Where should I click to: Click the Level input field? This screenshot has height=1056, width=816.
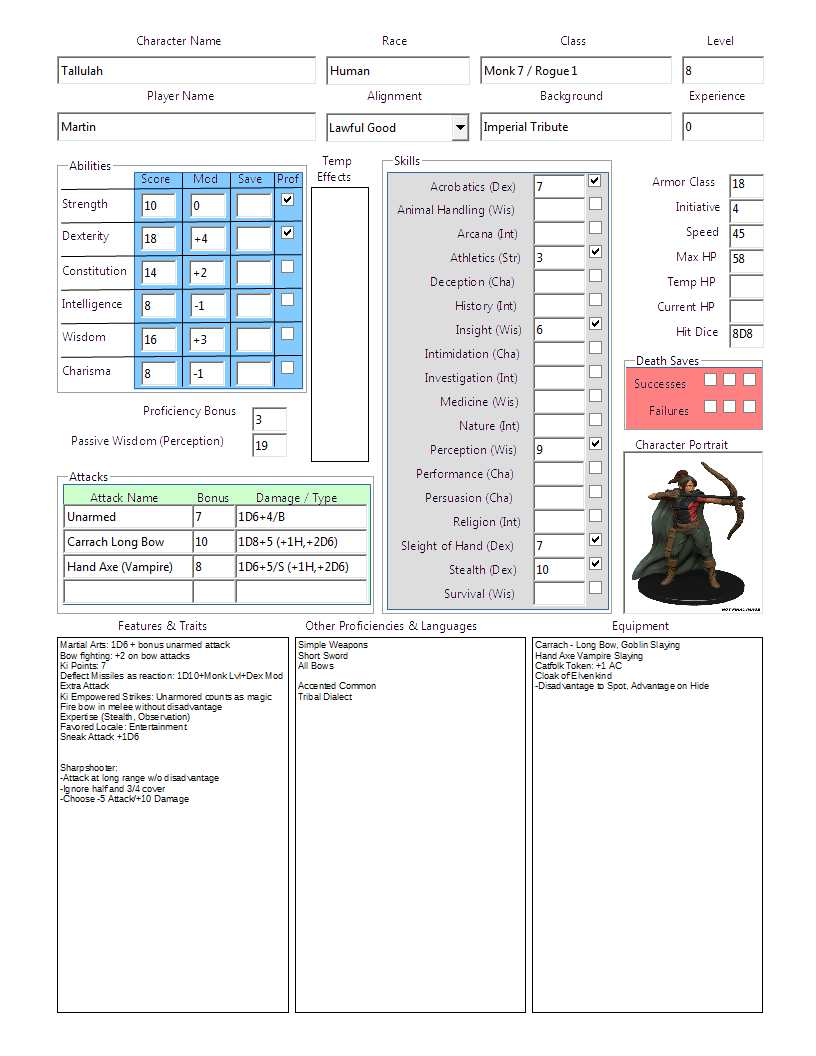coord(723,71)
